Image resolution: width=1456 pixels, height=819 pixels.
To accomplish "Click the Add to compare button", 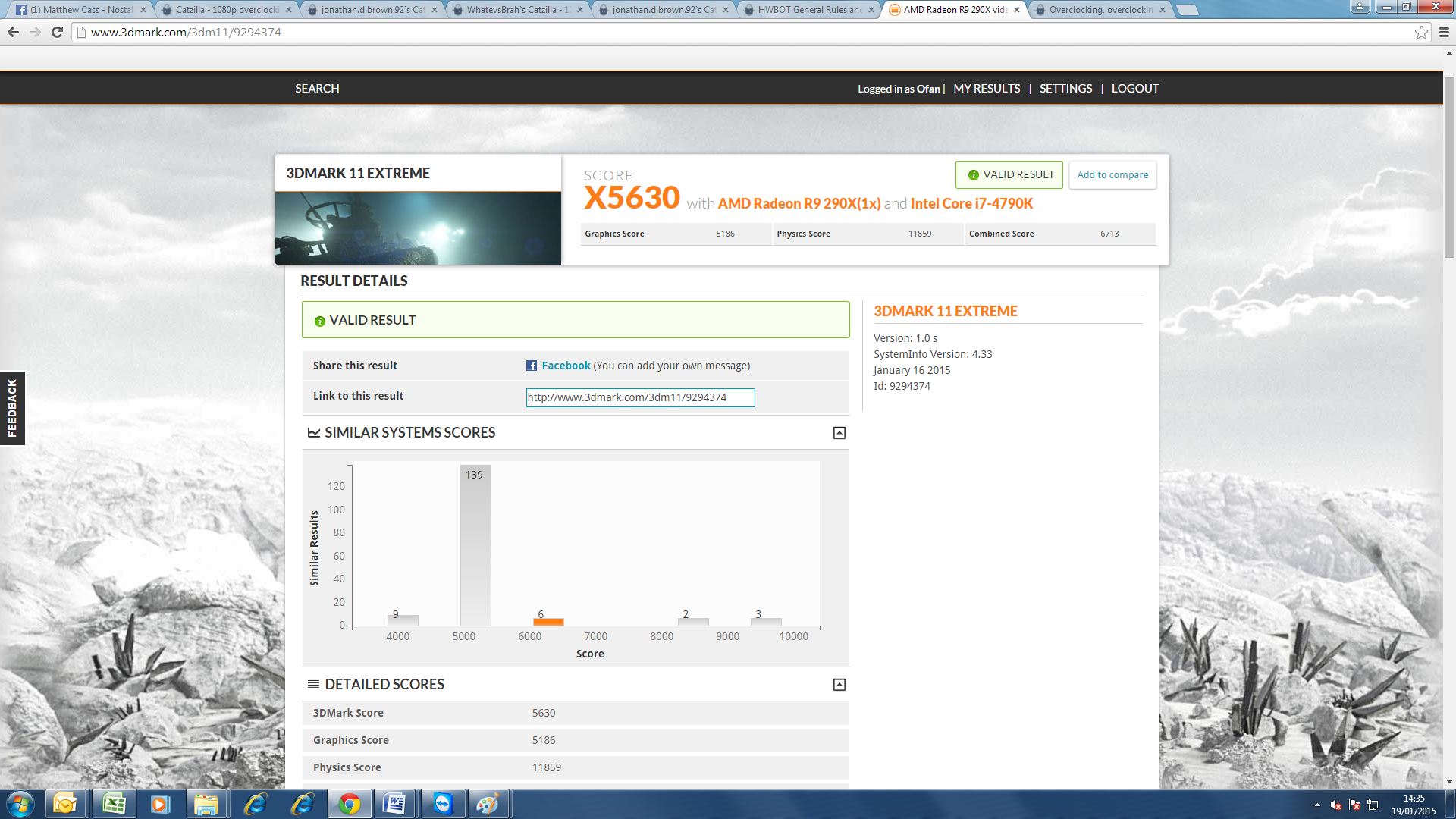I will coord(1112,174).
